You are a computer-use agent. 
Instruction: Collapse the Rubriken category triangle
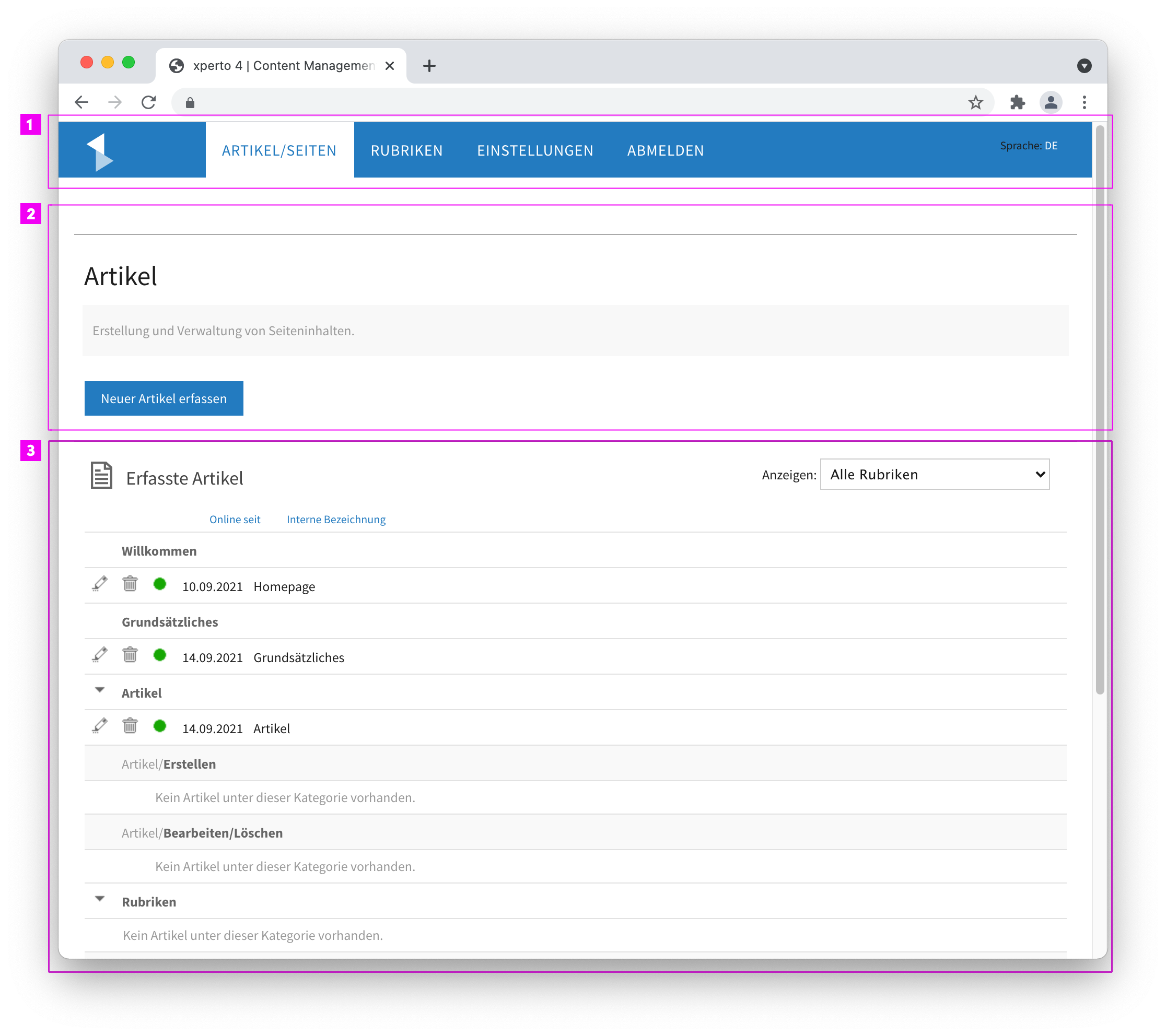(100, 899)
